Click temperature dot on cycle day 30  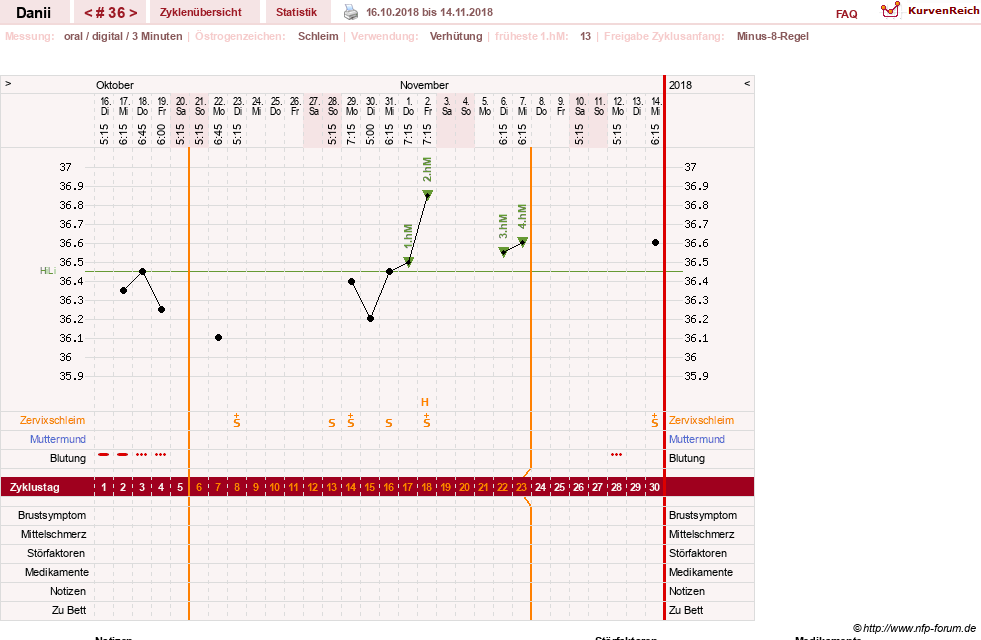tap(655, 243)
